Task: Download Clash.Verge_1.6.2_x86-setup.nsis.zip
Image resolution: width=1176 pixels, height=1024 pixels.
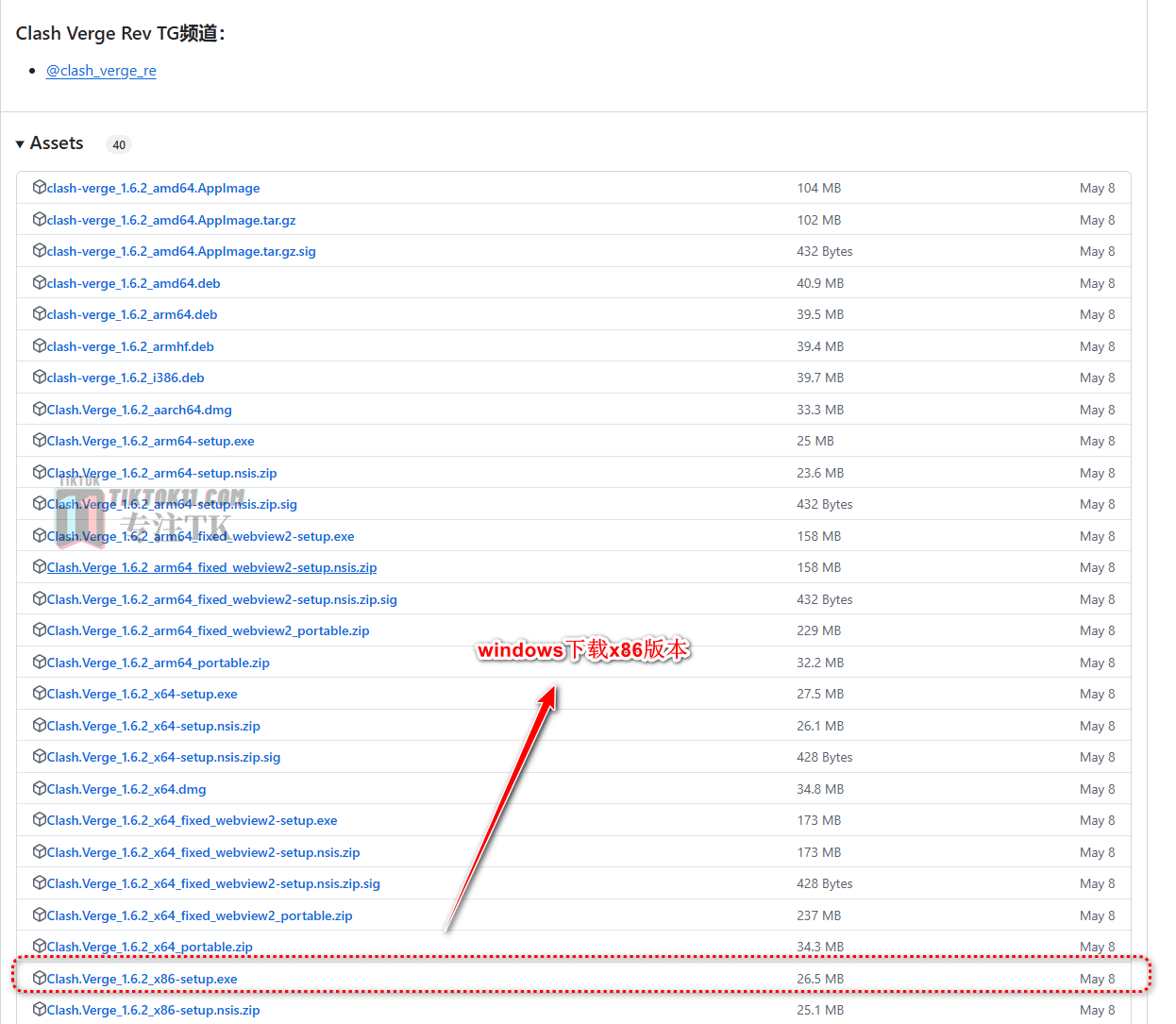Action: (x=153, y=1011)
